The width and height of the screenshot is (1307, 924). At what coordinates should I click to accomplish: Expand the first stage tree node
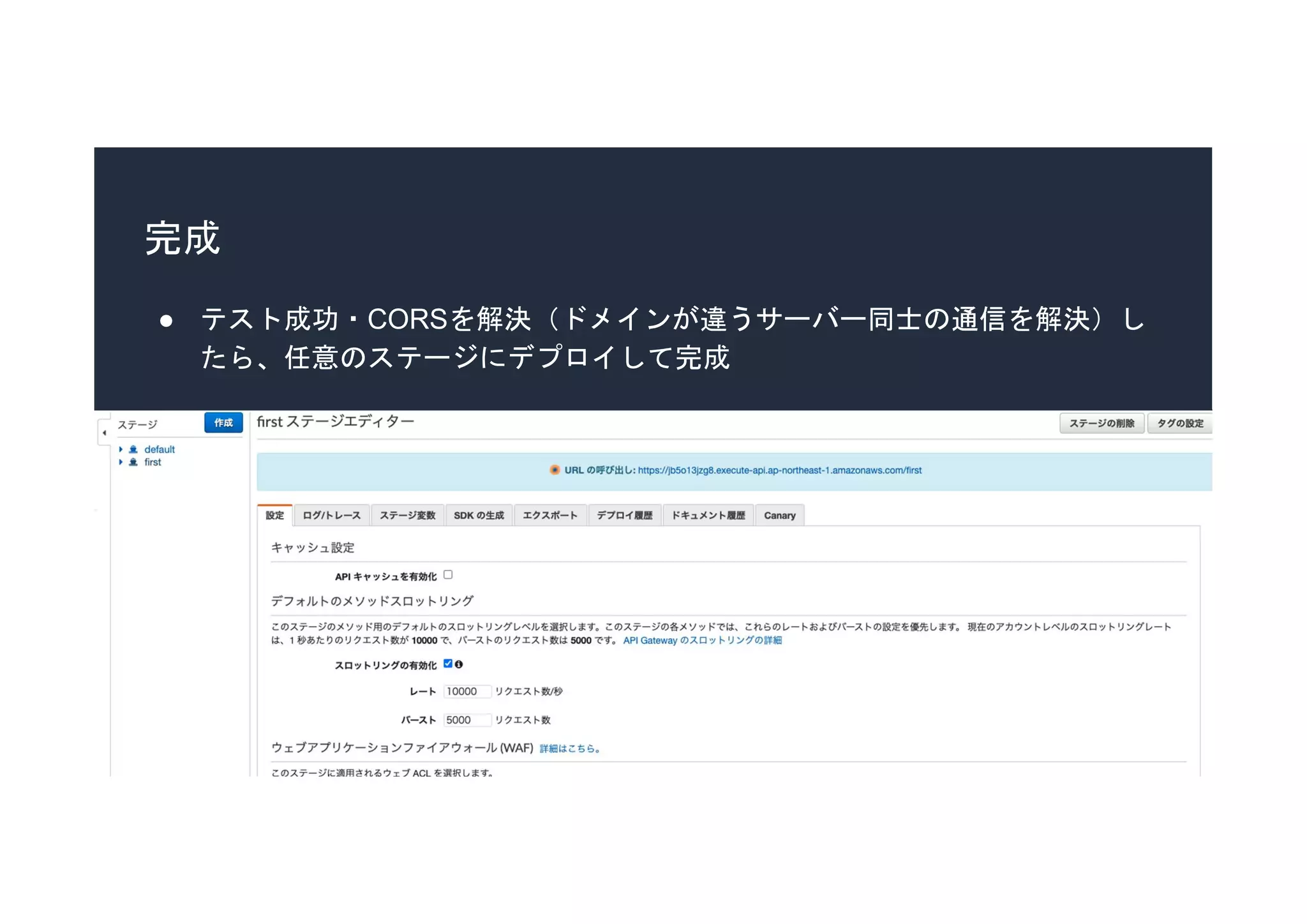[121, 462]
